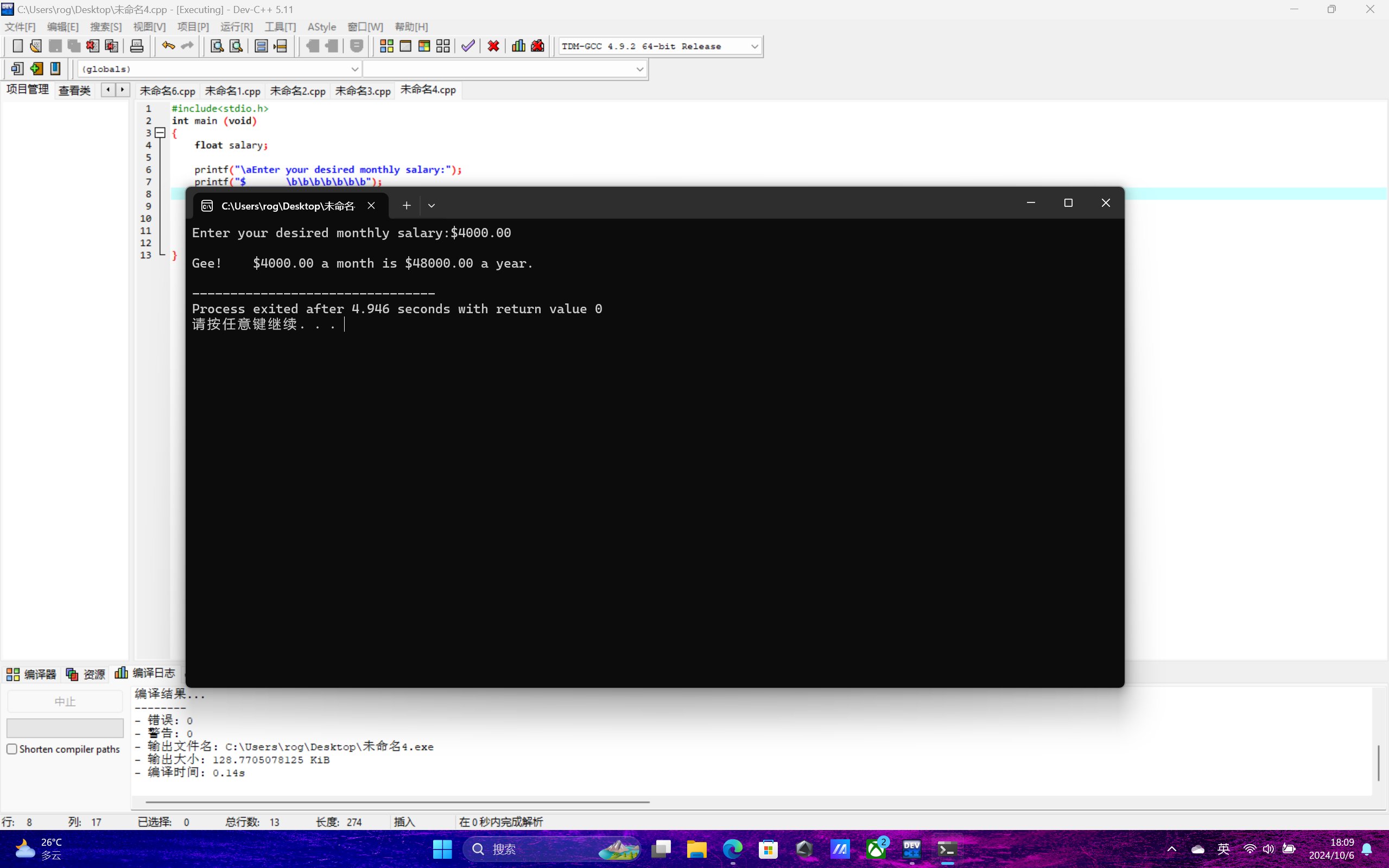Click the Open Project or File icon
The image size is (1389, 868).
(x=36, y=46)
